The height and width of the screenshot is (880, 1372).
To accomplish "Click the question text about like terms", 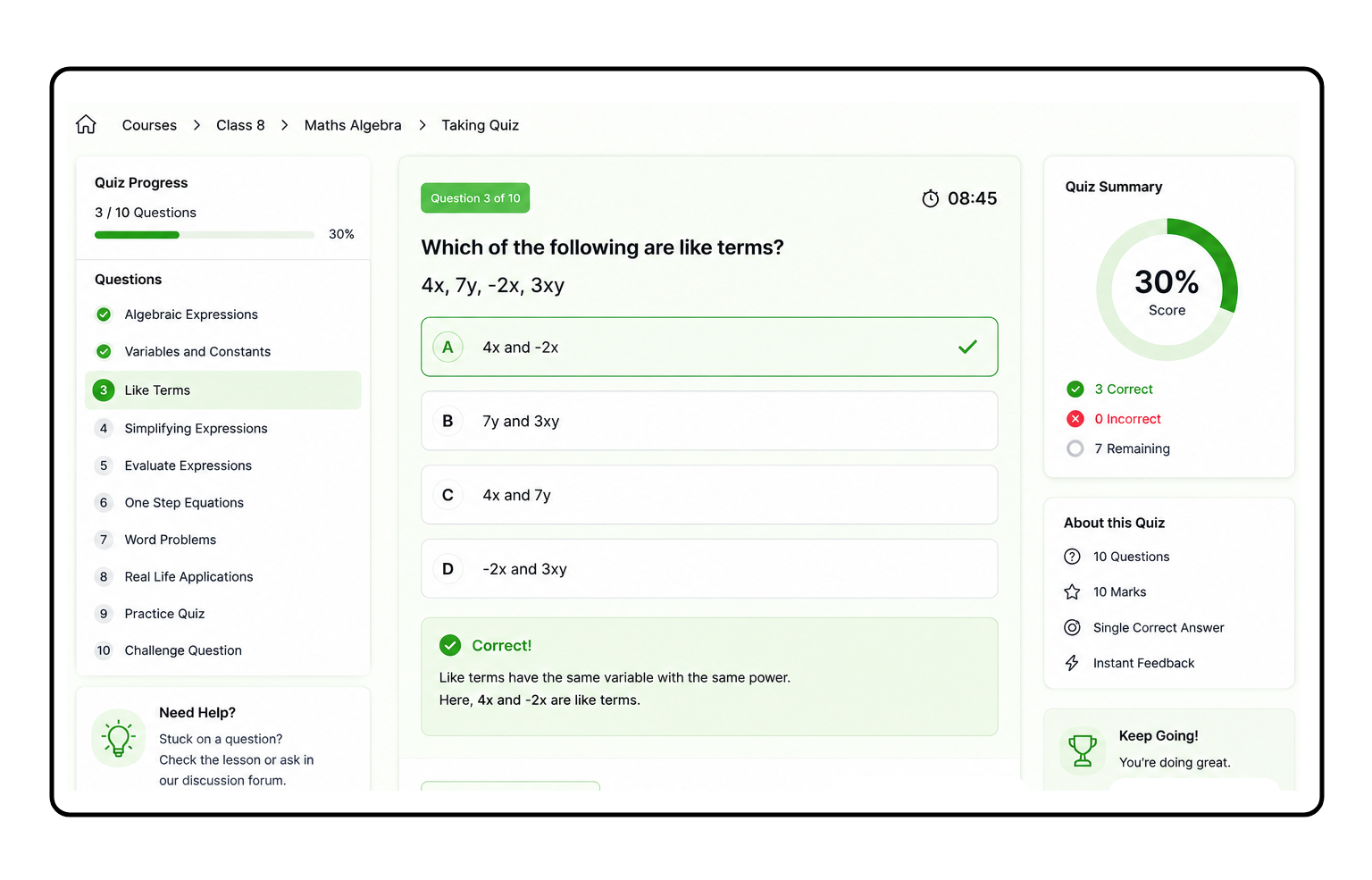I will pyautogui.click(x=602, y=247).
